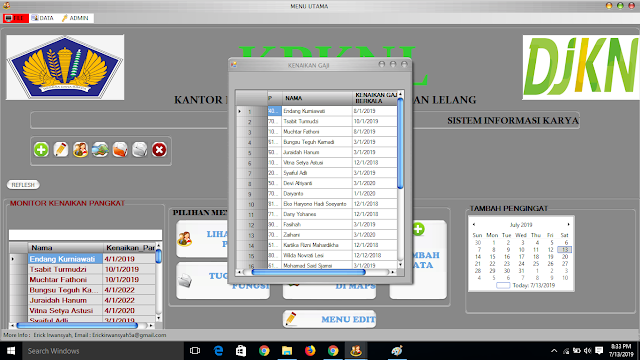Select Endang Kurniawati row in Kenaikan Gaji window

coord(317,111)
